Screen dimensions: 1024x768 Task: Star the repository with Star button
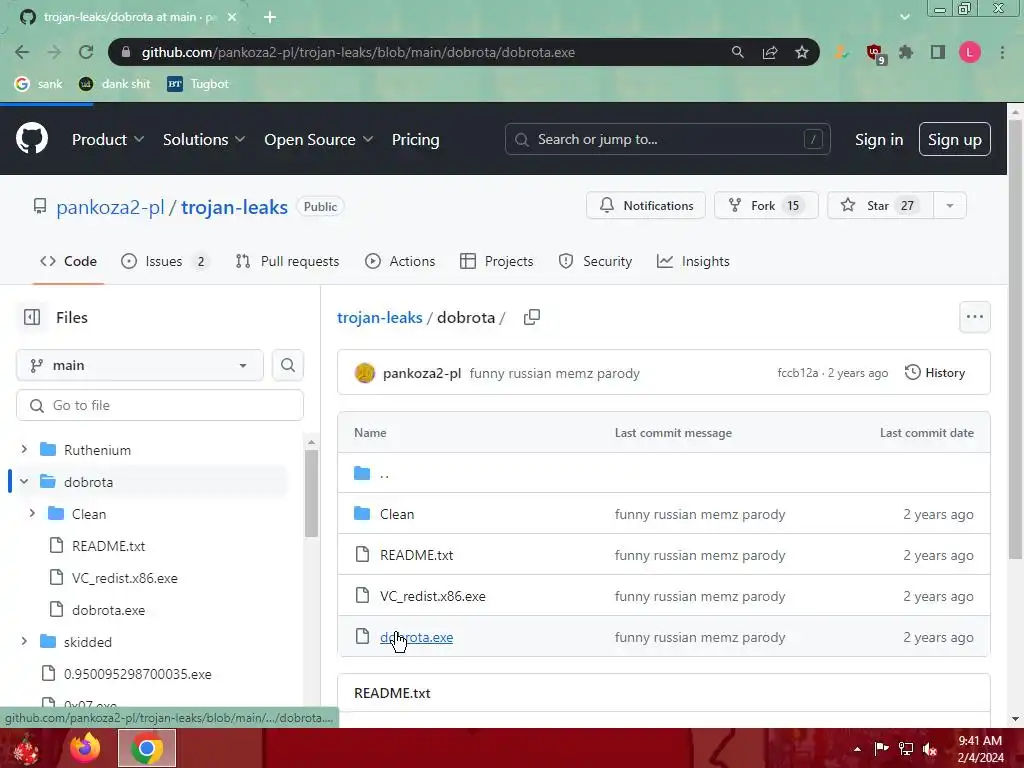[x=881, y=206]
